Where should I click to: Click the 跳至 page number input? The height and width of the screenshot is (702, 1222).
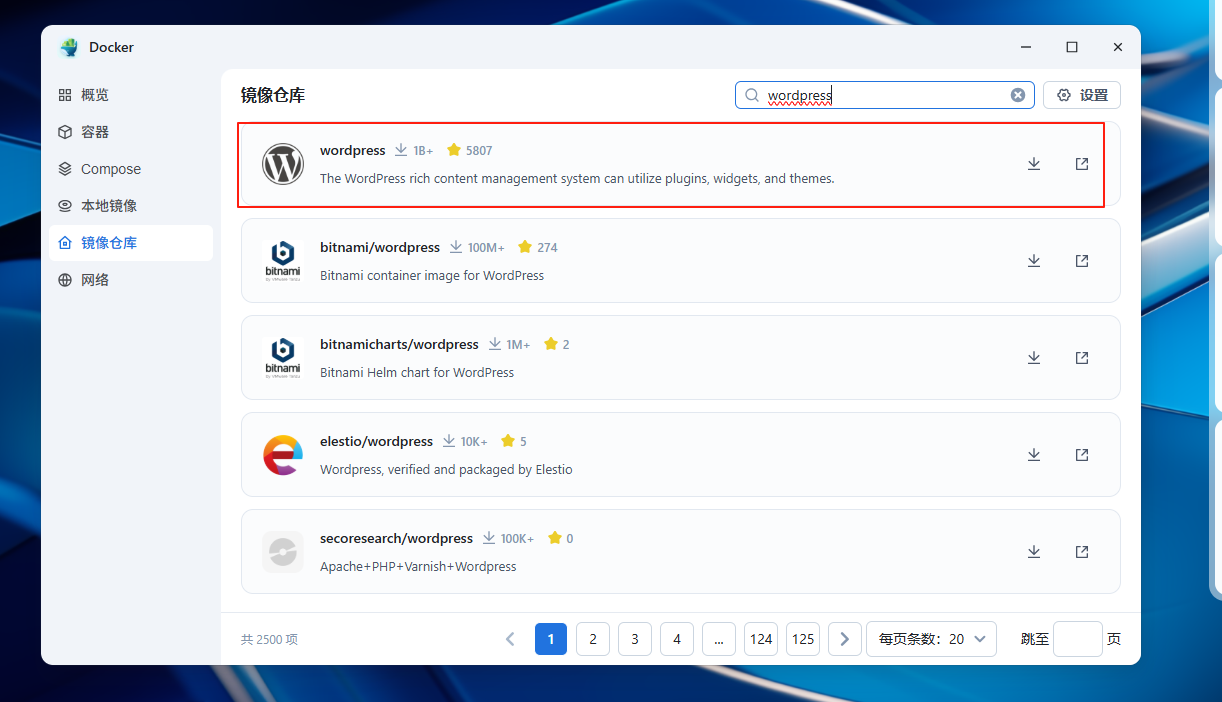pyautogui.click(x=1078, y=639)
